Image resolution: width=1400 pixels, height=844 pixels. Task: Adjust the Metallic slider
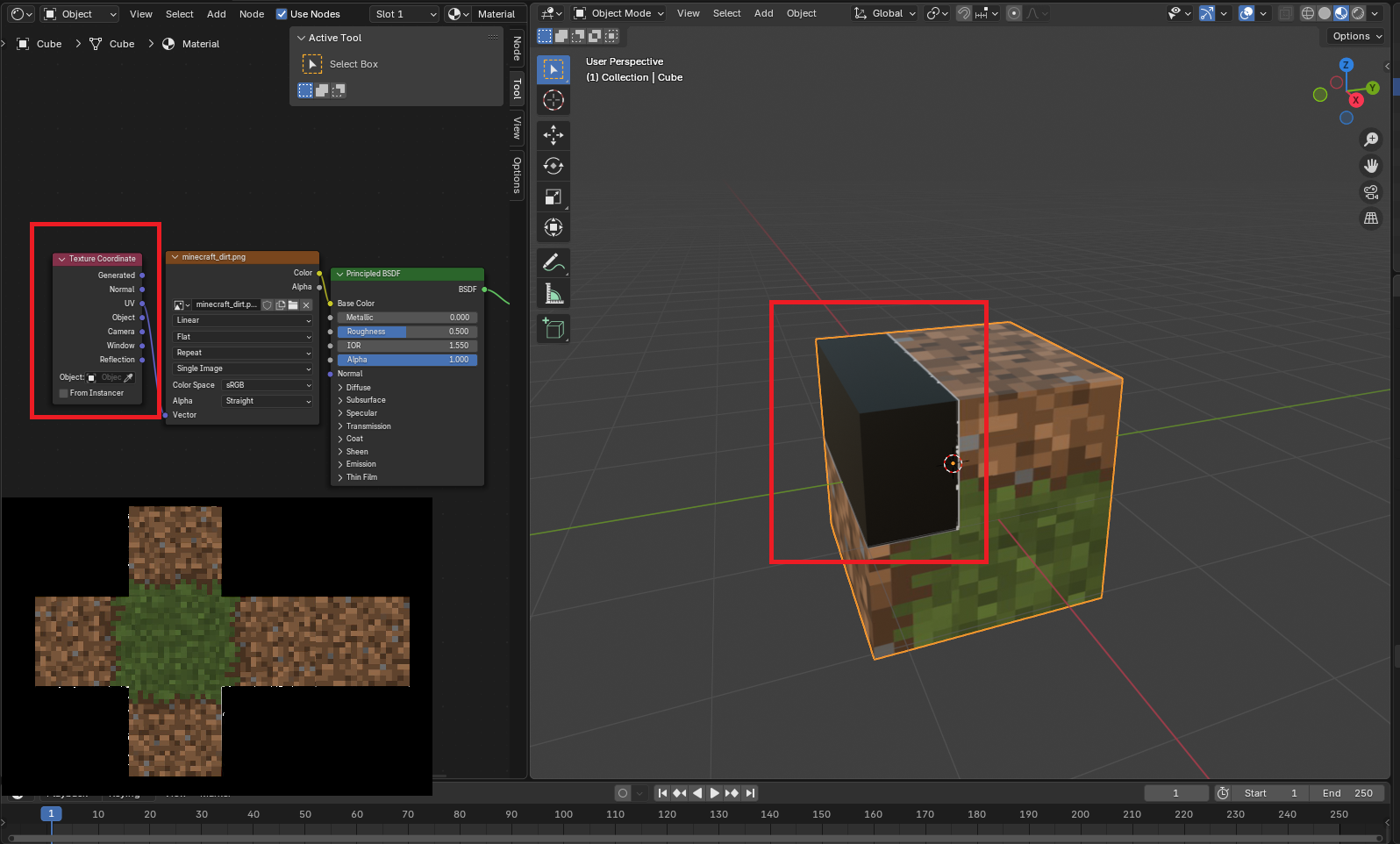point(407,318)
